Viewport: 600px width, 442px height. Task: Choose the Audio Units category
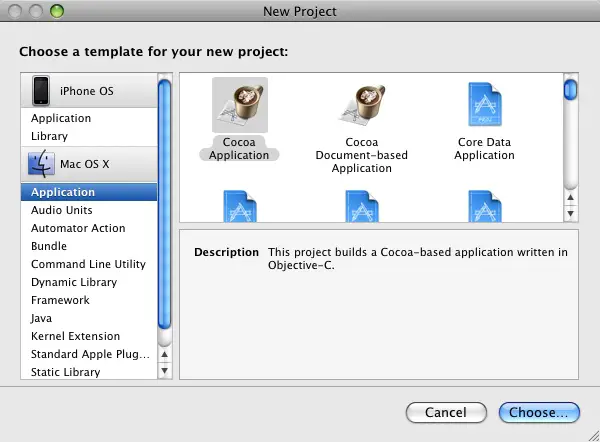62,210
